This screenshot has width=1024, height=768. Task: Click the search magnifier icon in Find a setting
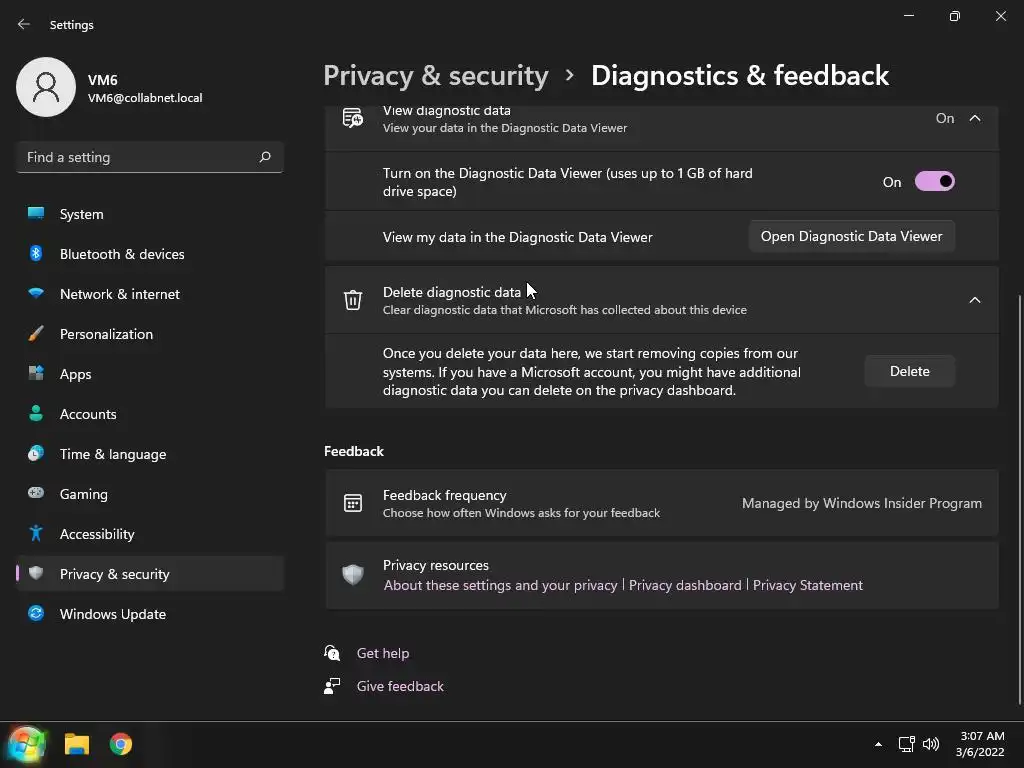coord(265,157)
